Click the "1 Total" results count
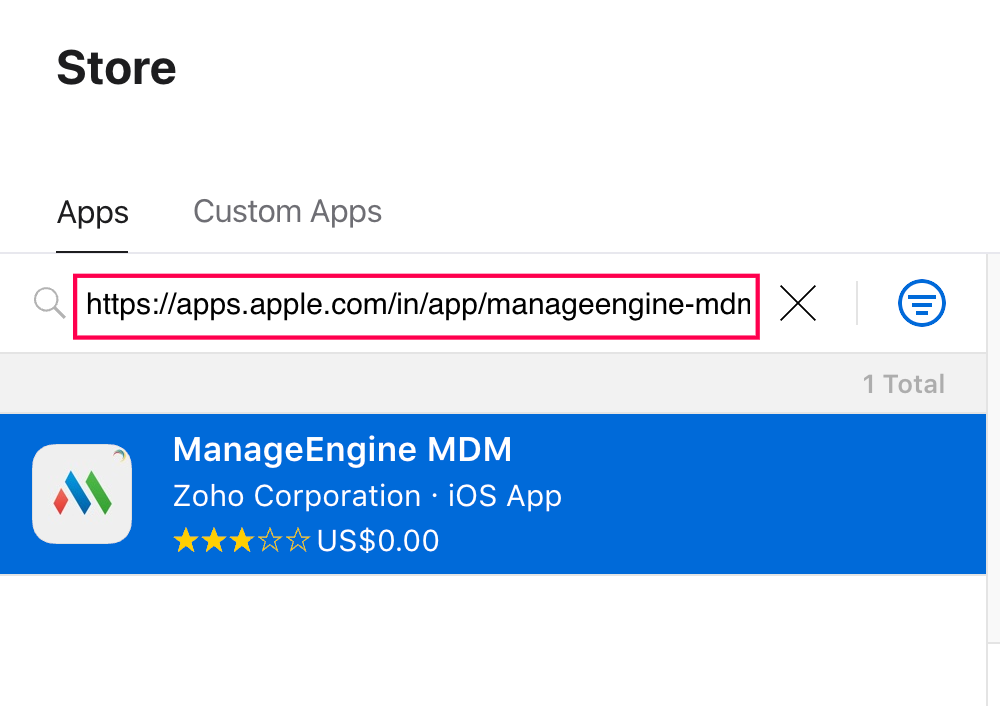This screenshot has height=706, width=1000. click(903, 384)
